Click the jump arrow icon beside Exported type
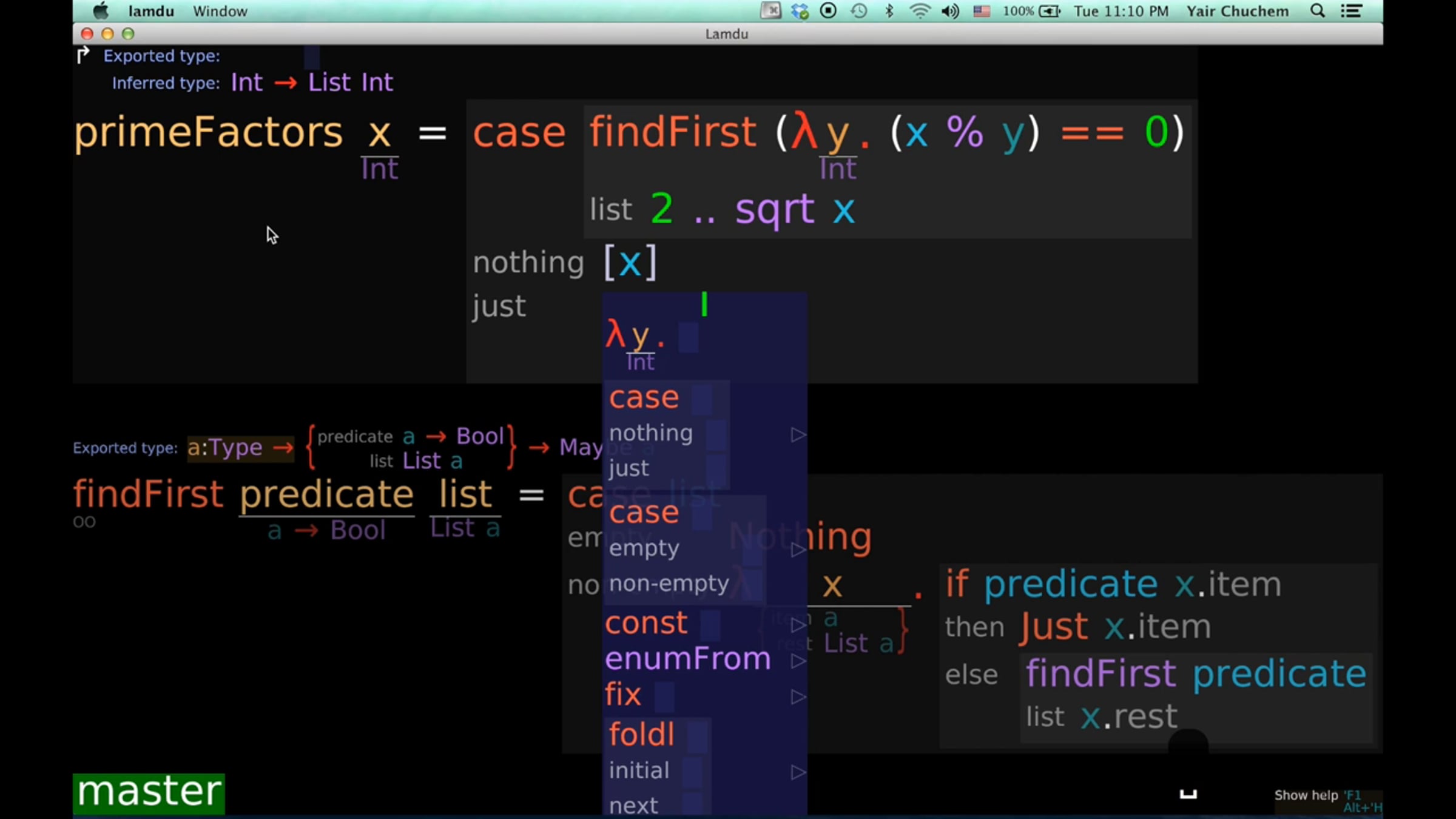 (83, 55)
